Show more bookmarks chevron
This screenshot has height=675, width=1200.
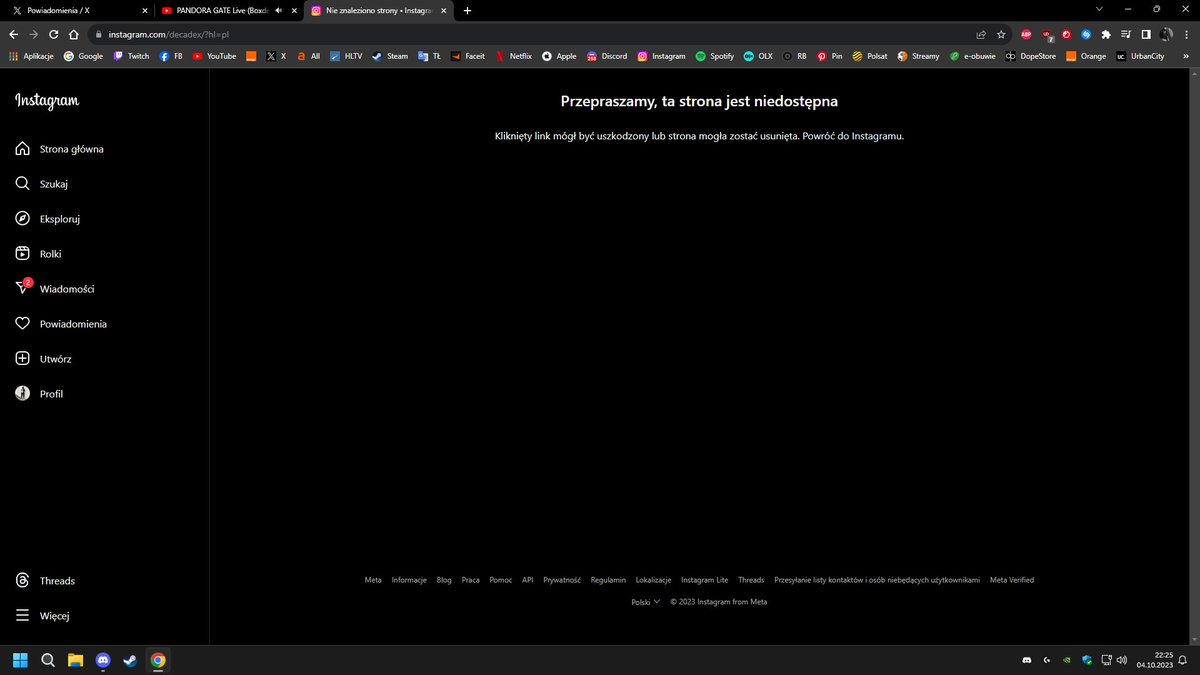click(1186, 56)
